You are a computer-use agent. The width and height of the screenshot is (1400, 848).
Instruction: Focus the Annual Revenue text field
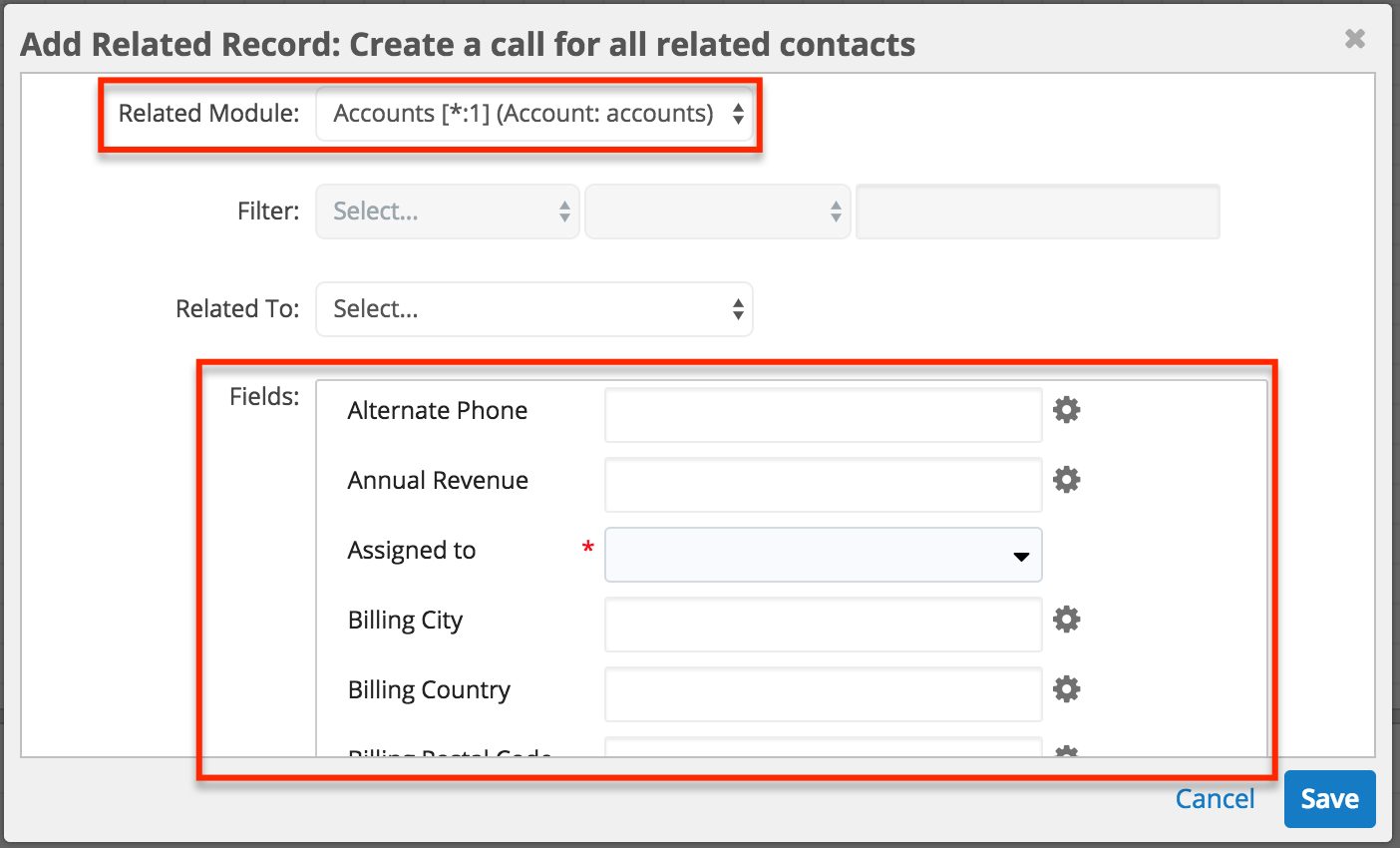click(x=823, y=485)
